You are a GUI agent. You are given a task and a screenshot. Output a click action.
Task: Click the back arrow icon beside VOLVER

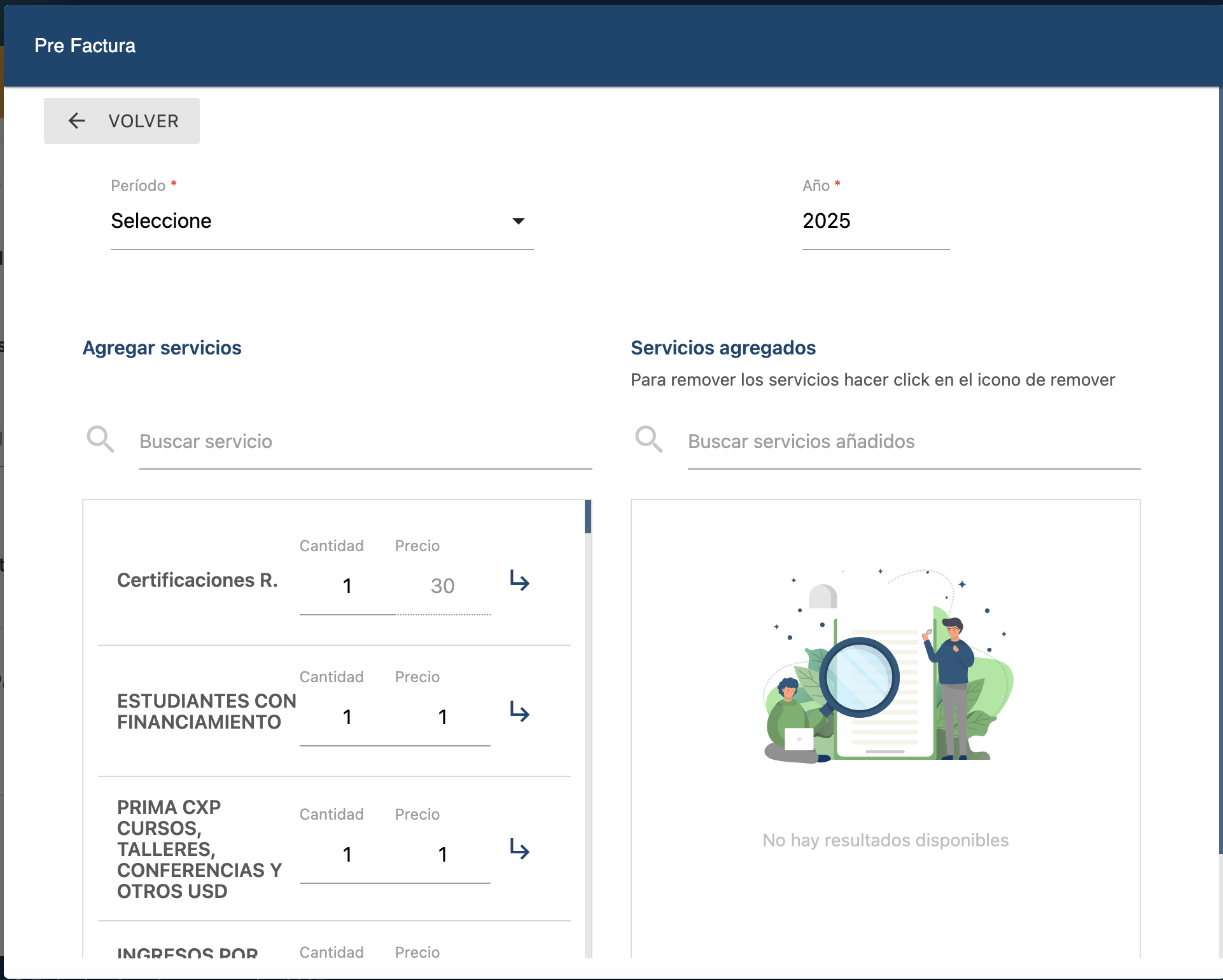click(x=77, y=121)
